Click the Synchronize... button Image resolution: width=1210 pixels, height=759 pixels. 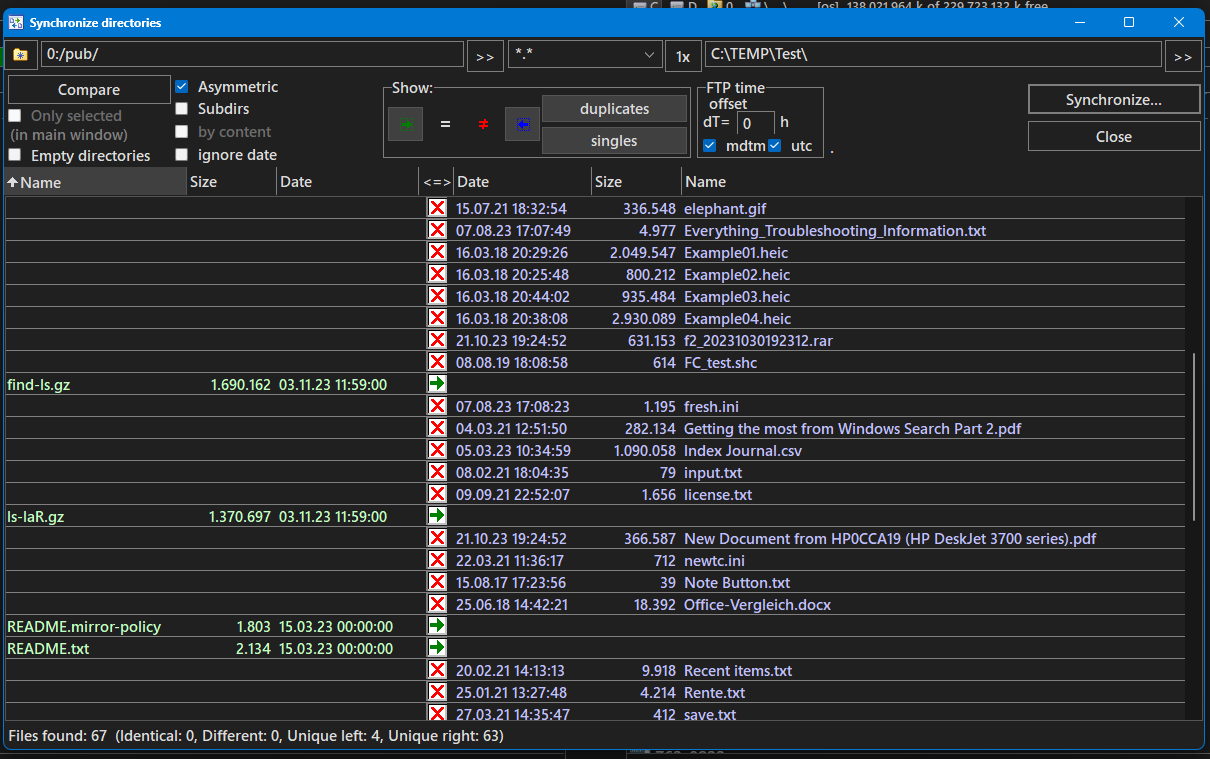(1113, 100)
